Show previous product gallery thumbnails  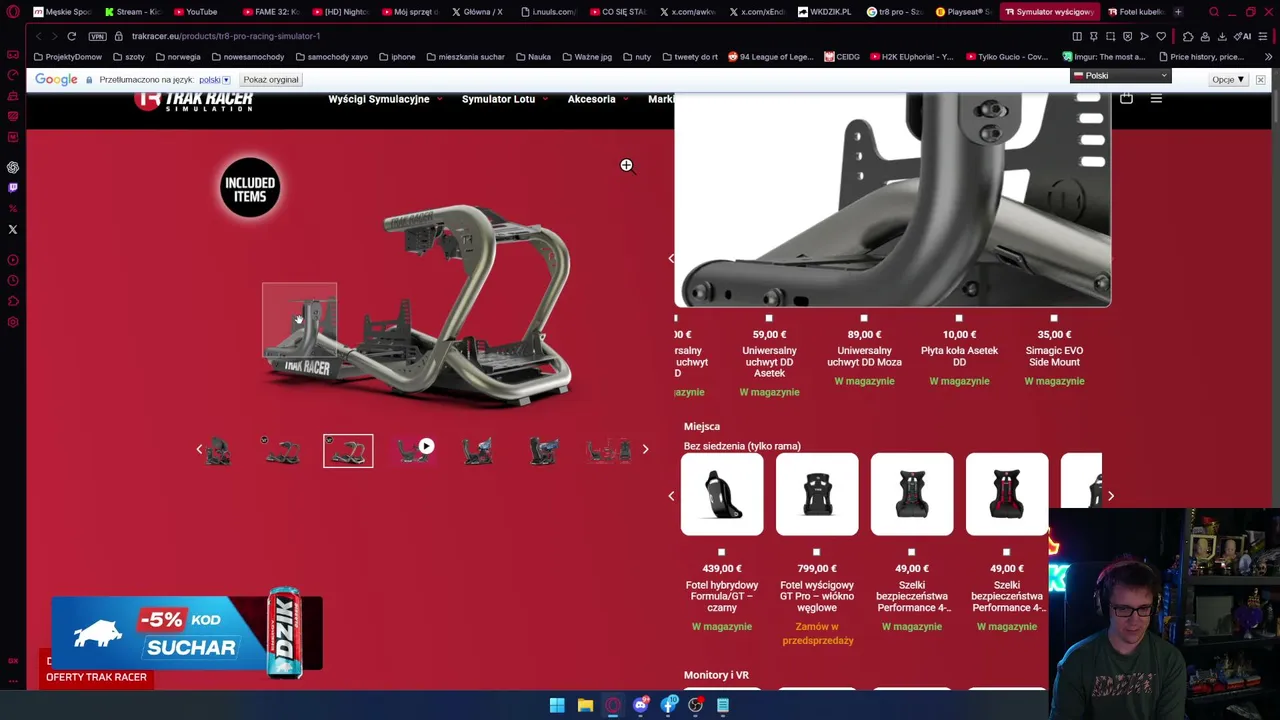coord(199,449)
